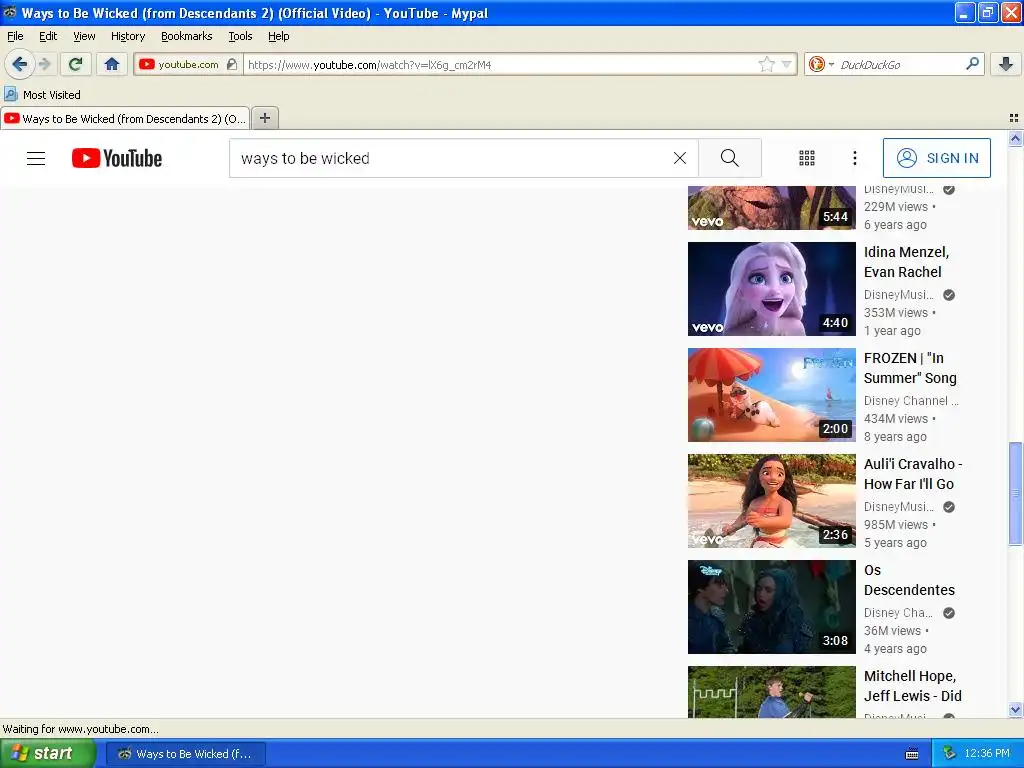
Task: Open the Tools menu
Action: tap(240, 36)
